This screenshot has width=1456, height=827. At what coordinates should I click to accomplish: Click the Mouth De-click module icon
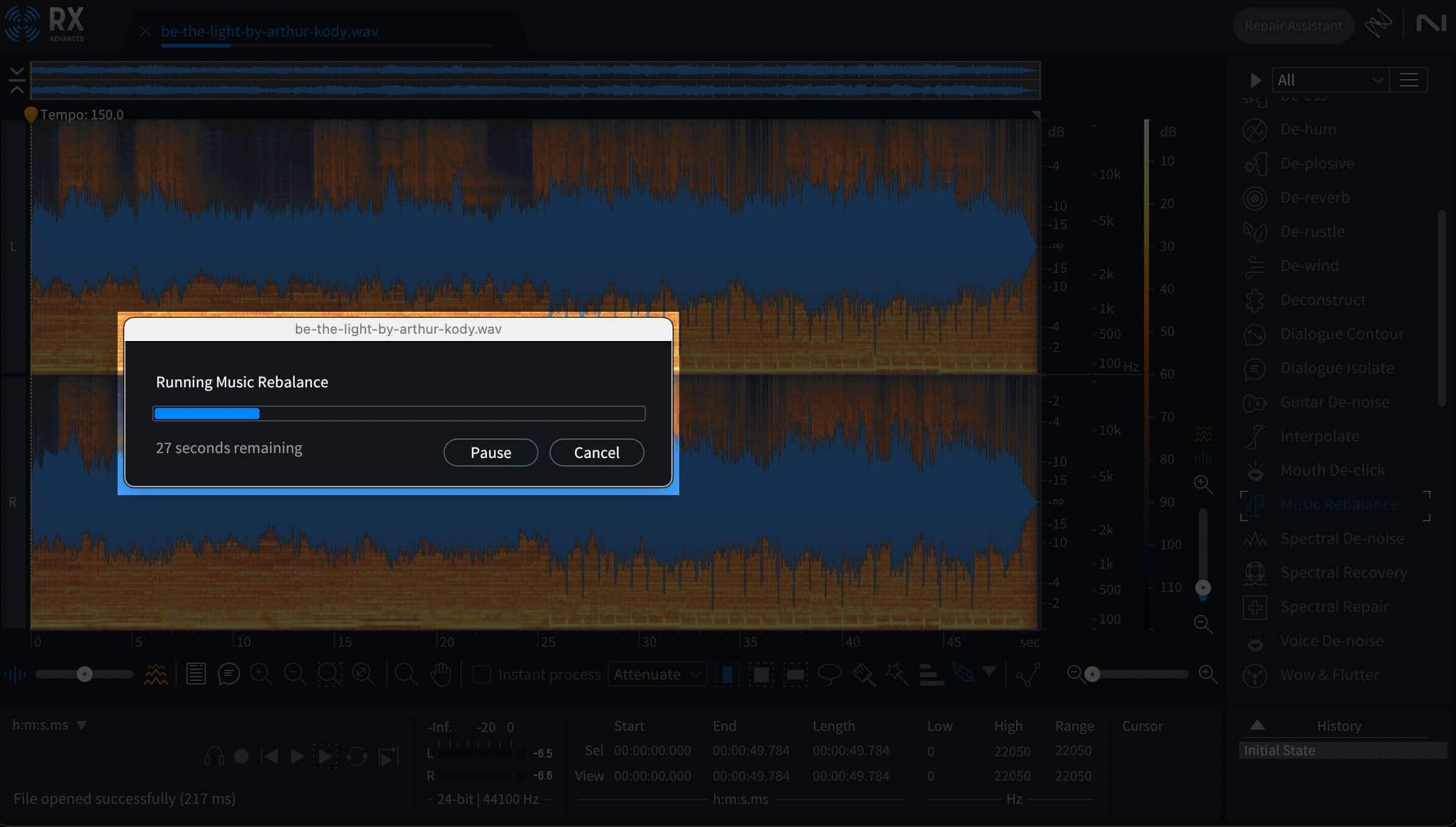tap(1255, 471)
